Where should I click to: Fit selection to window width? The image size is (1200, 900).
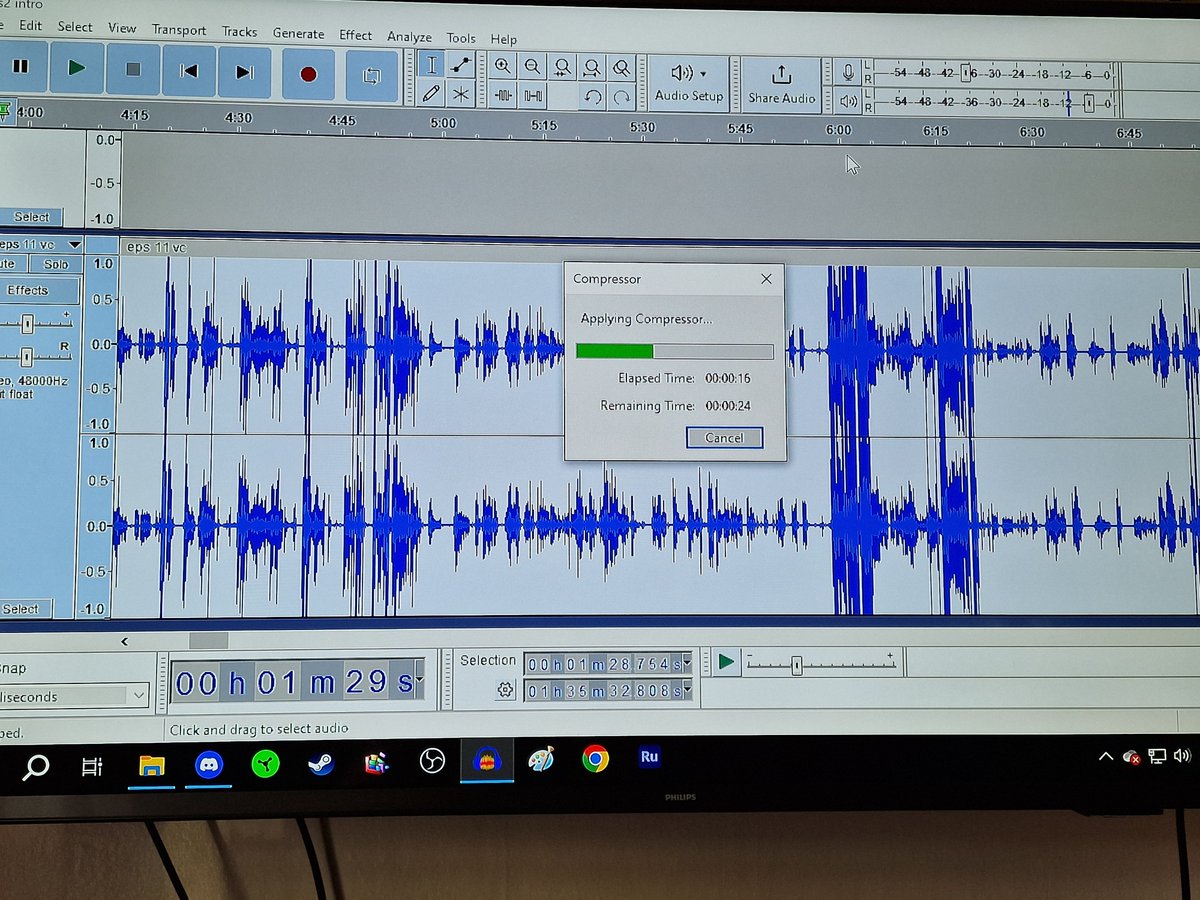[563, 67]
